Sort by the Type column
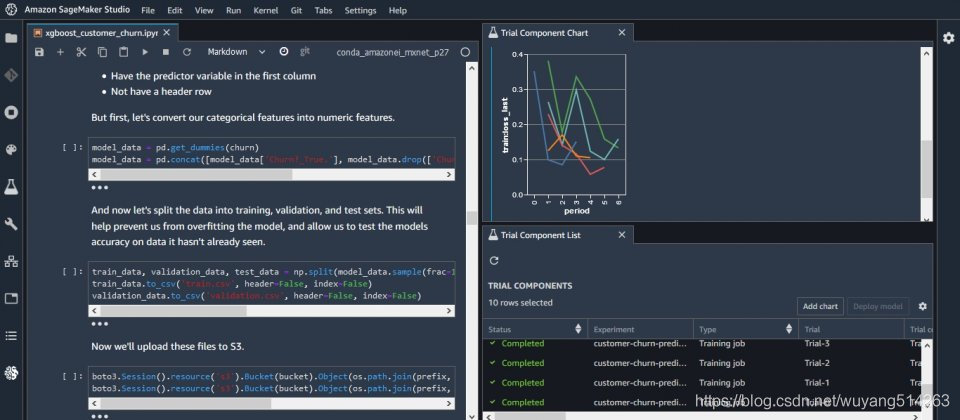 click(789, 329)
